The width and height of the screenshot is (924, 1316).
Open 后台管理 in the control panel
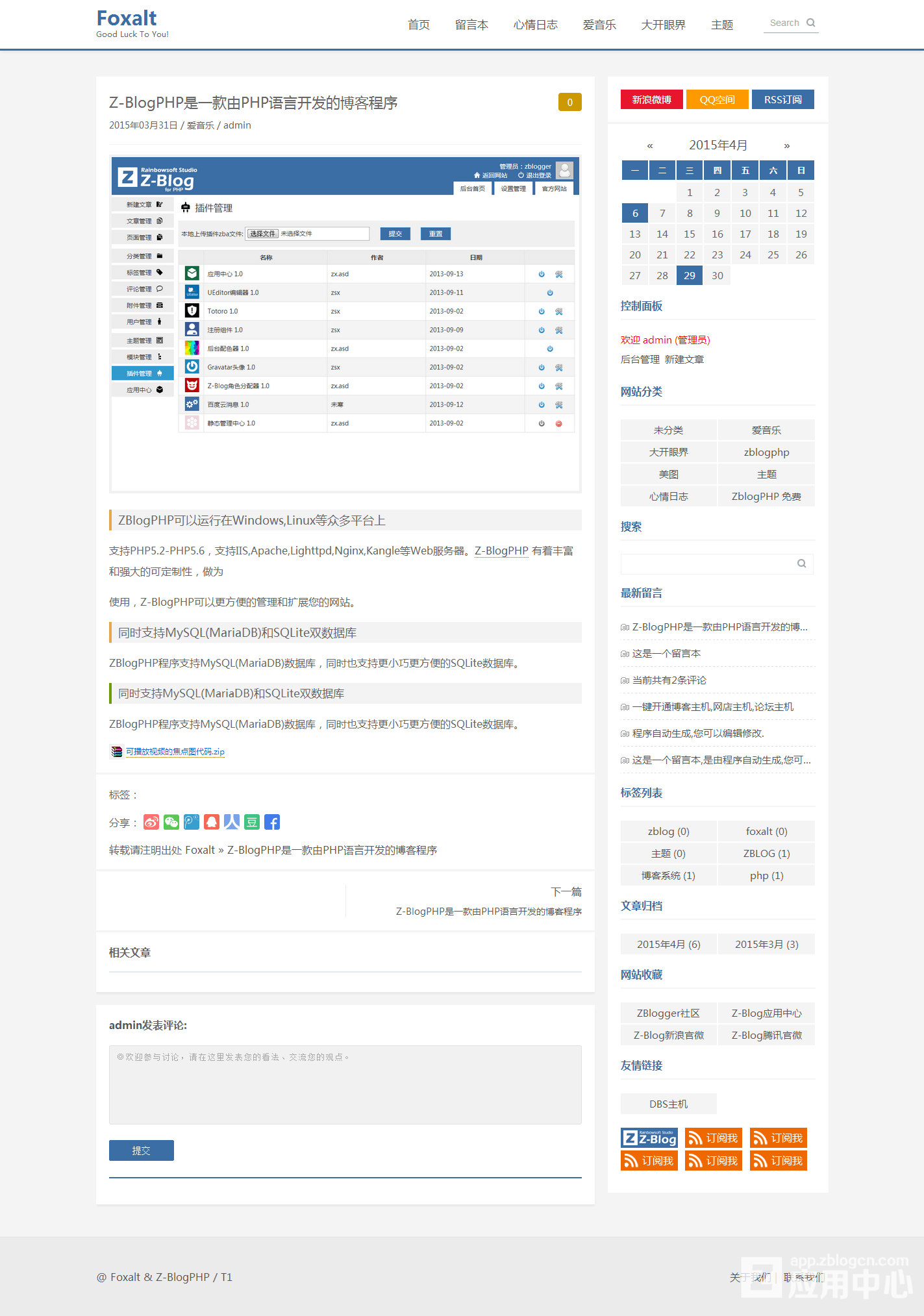(640, 359)
